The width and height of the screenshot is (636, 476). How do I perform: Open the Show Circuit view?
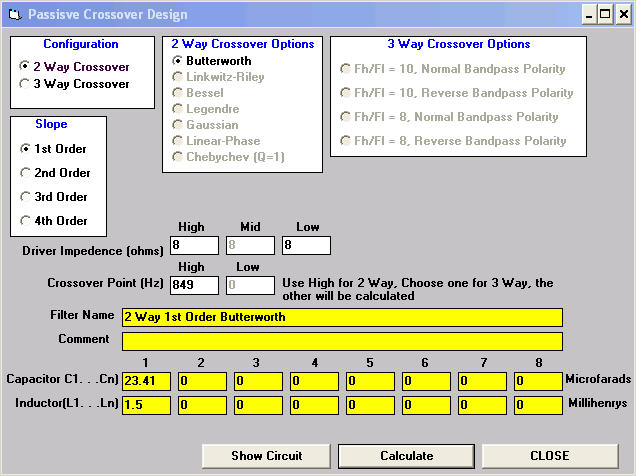(x=266, y=456)
